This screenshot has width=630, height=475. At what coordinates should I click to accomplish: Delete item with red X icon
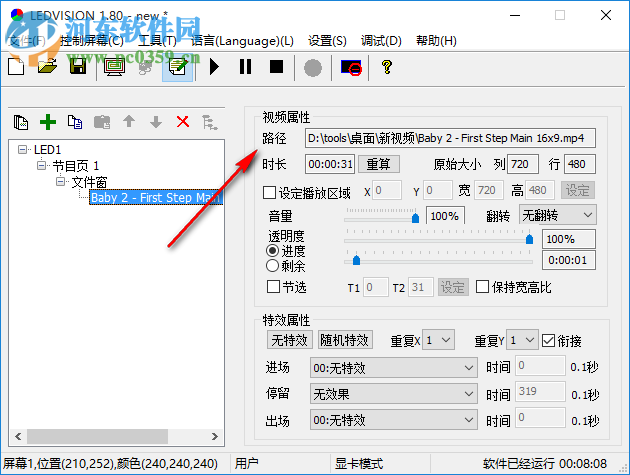click(183, 121)
